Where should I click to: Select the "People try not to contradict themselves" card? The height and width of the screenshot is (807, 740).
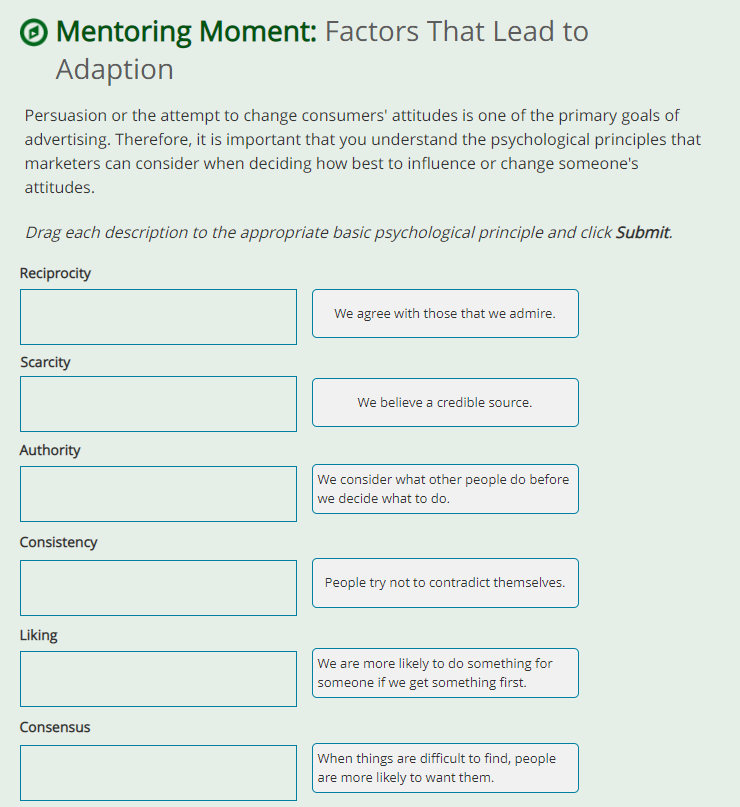pos(445,583)
